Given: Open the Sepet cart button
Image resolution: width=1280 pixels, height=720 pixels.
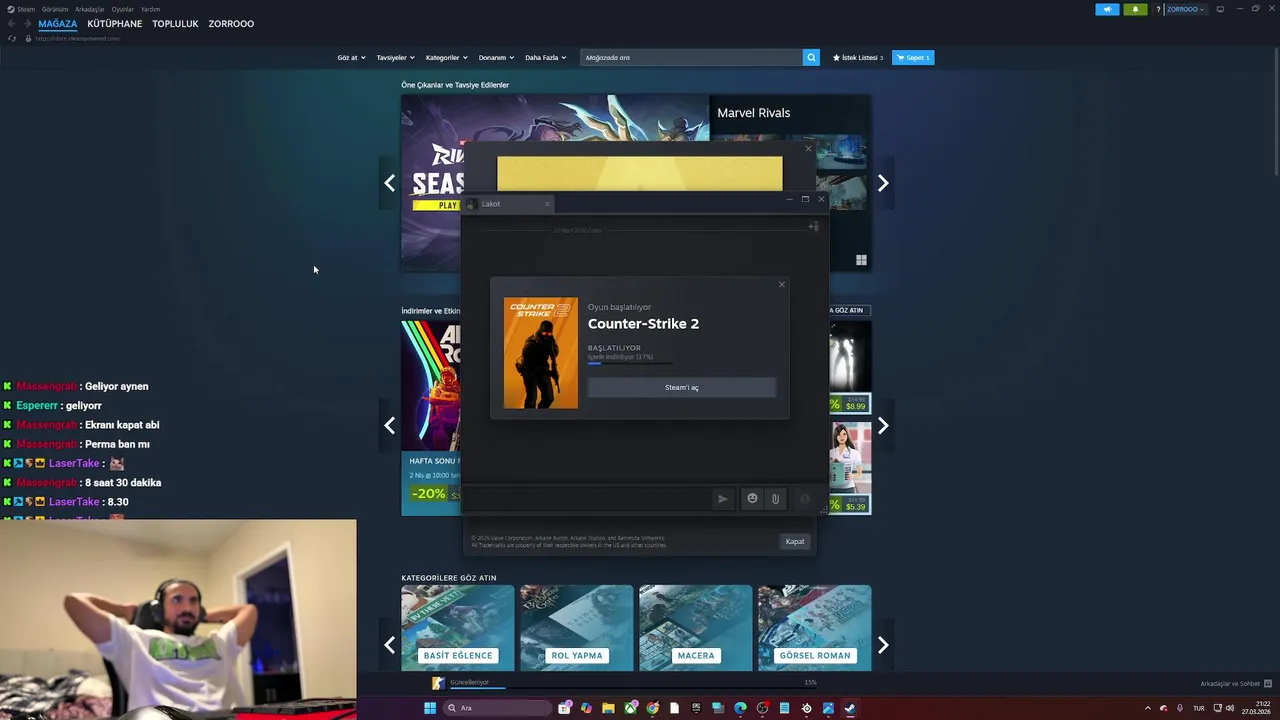Looking at the screenshot, I should coord(913,57).
